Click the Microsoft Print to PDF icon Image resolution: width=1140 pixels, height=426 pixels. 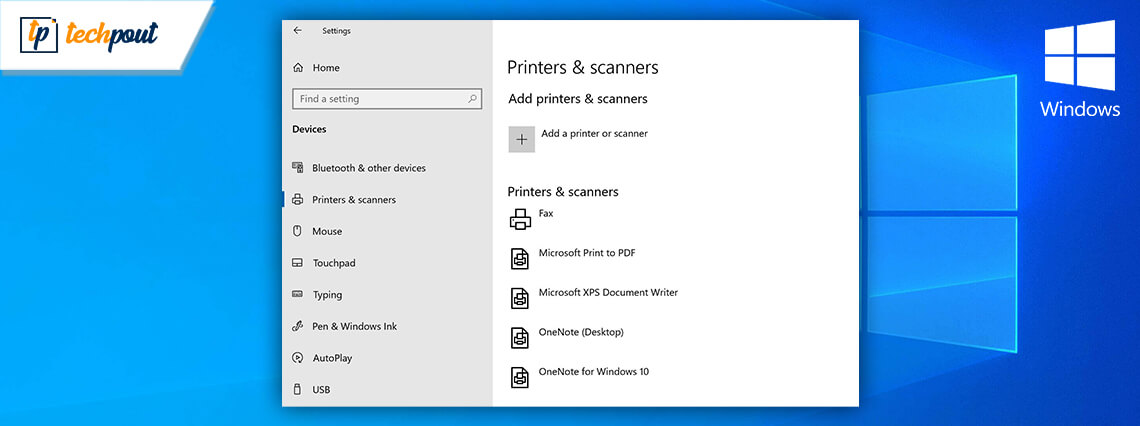click(x=520, y=259)
